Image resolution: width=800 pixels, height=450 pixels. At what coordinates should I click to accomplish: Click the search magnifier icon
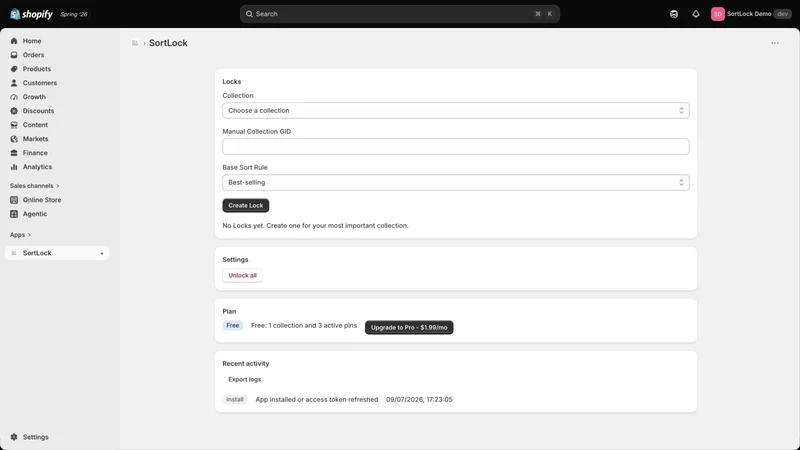[x=249, y=14]
